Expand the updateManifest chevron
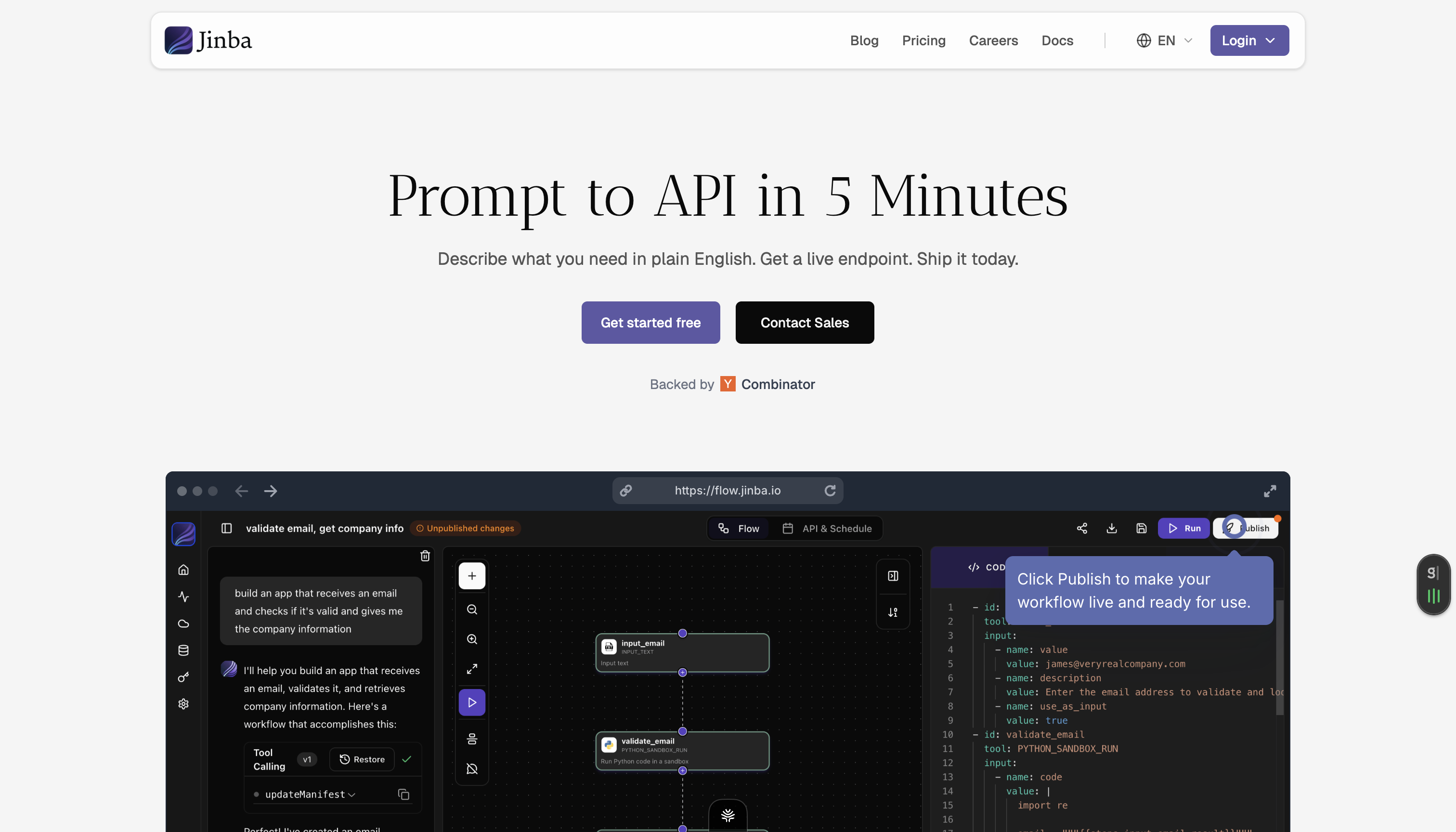The height and width of the screenshot is (832, 1456). tap(351, 794)
